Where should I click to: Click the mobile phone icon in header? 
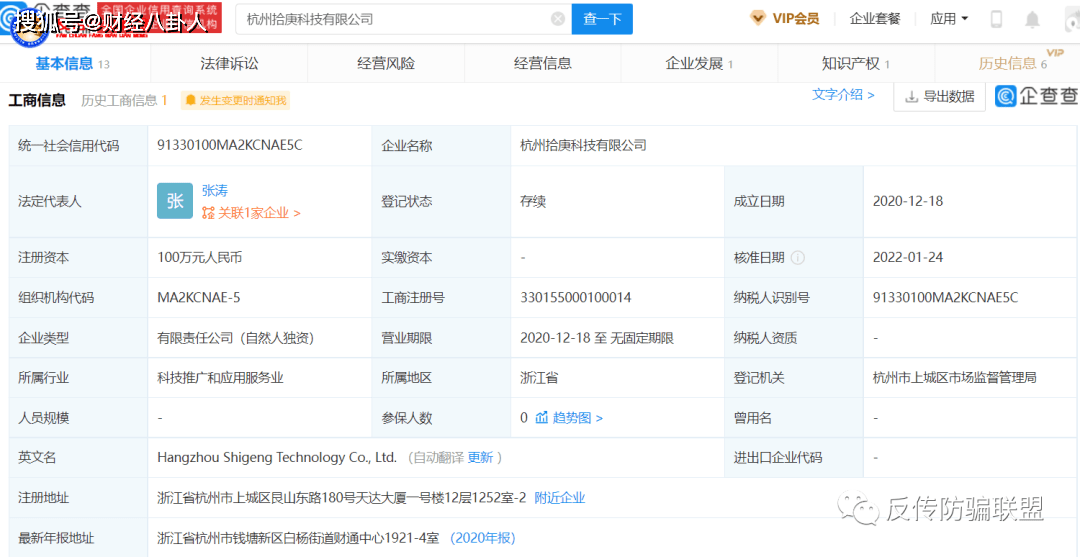996,19
